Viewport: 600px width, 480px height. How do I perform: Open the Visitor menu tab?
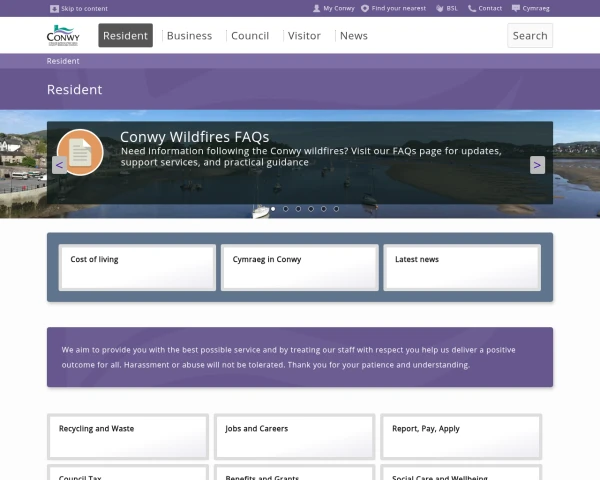(304, 36)
